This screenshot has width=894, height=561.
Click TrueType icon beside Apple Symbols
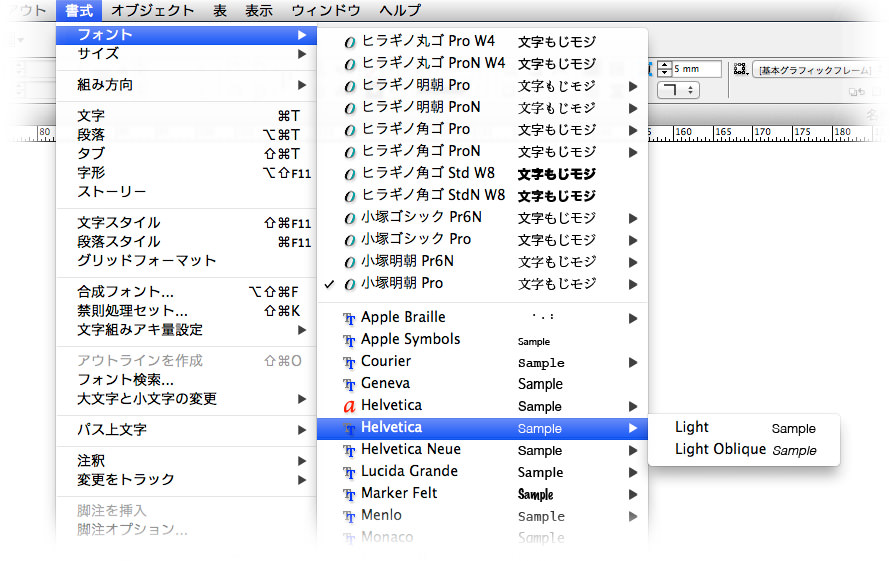(x=349, y=341)
